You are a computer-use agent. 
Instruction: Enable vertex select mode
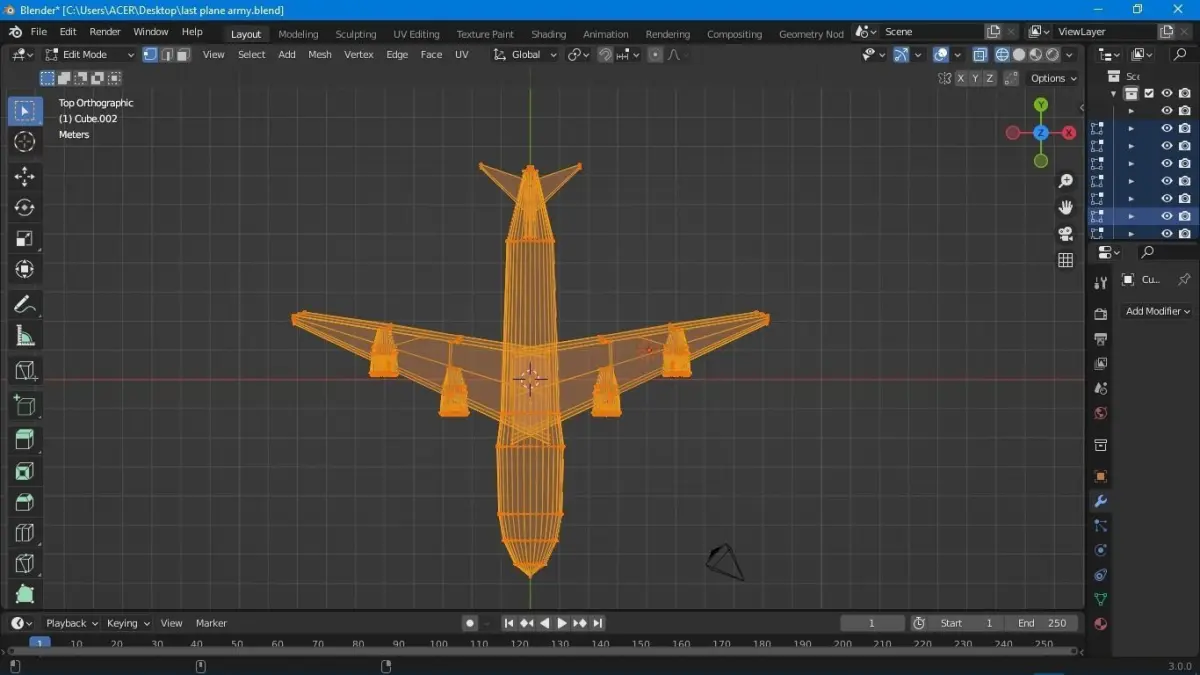tap(150, 55)
